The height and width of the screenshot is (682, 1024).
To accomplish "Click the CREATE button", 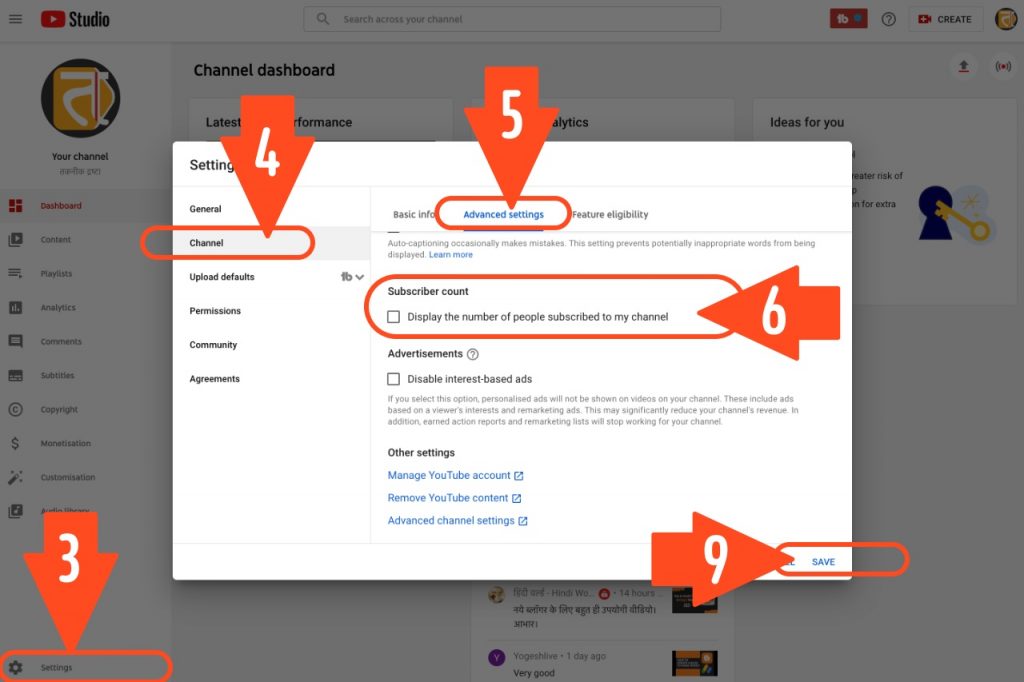I will 946,19.
